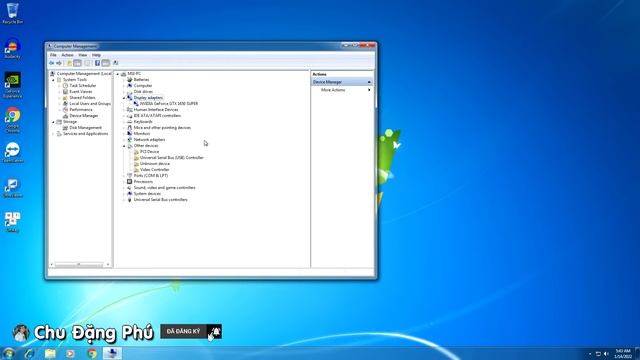Select Event Viewer in the console tree
Screen dimensions: 640x360
point(81,92)
